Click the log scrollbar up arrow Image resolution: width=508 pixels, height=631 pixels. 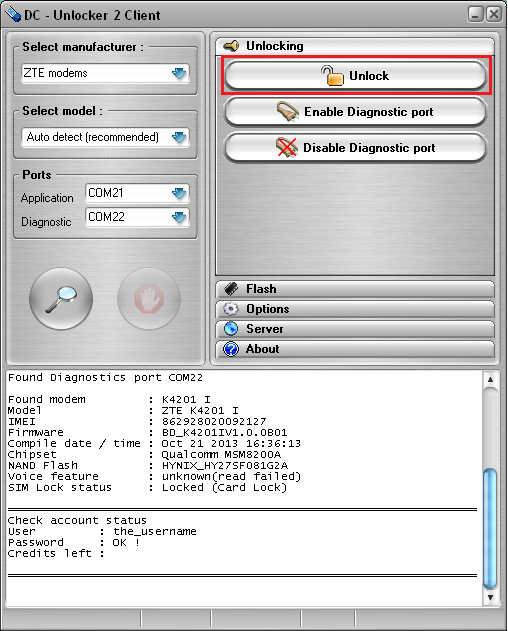[490, 379]
